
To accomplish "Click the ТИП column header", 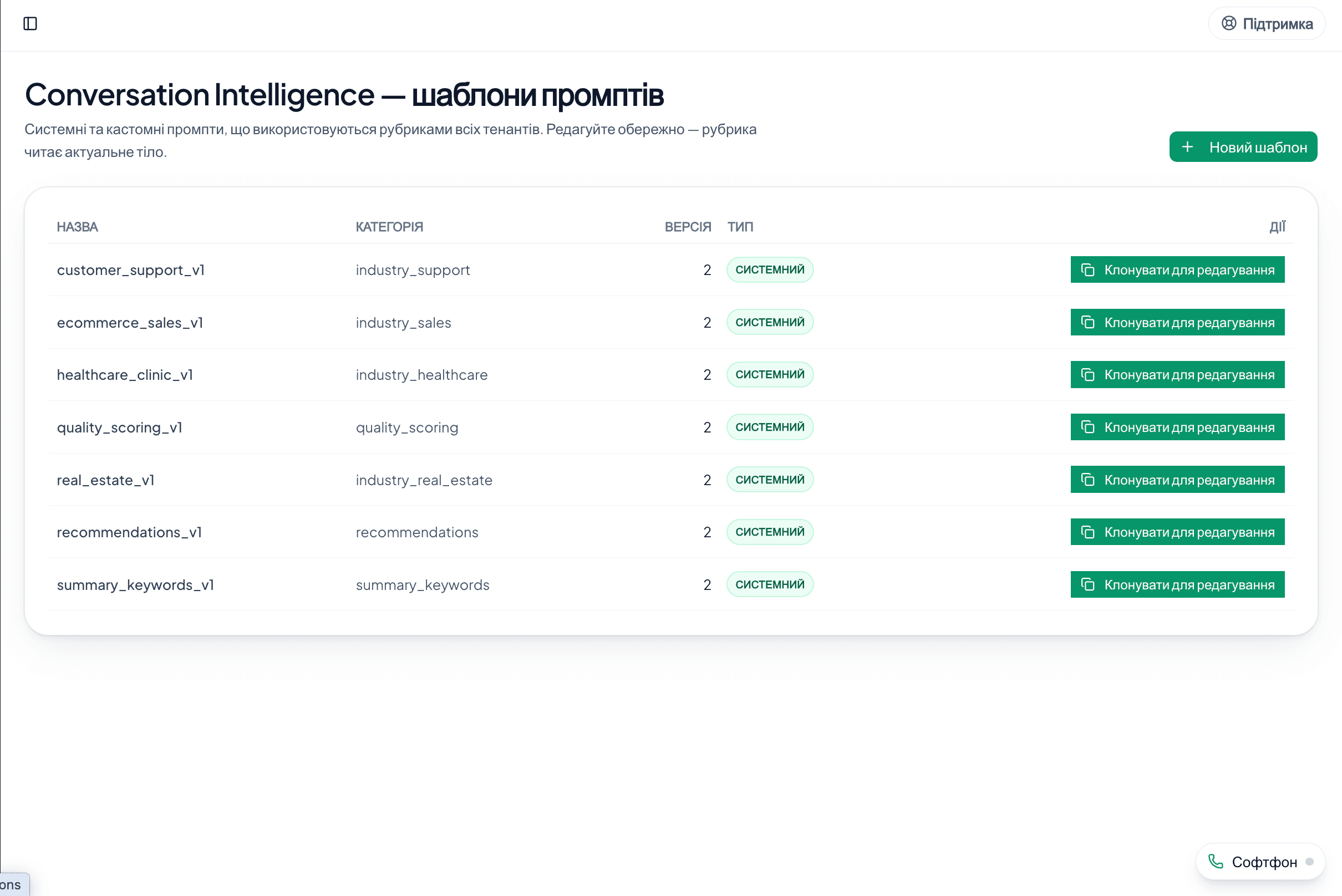I will point(740,227).
